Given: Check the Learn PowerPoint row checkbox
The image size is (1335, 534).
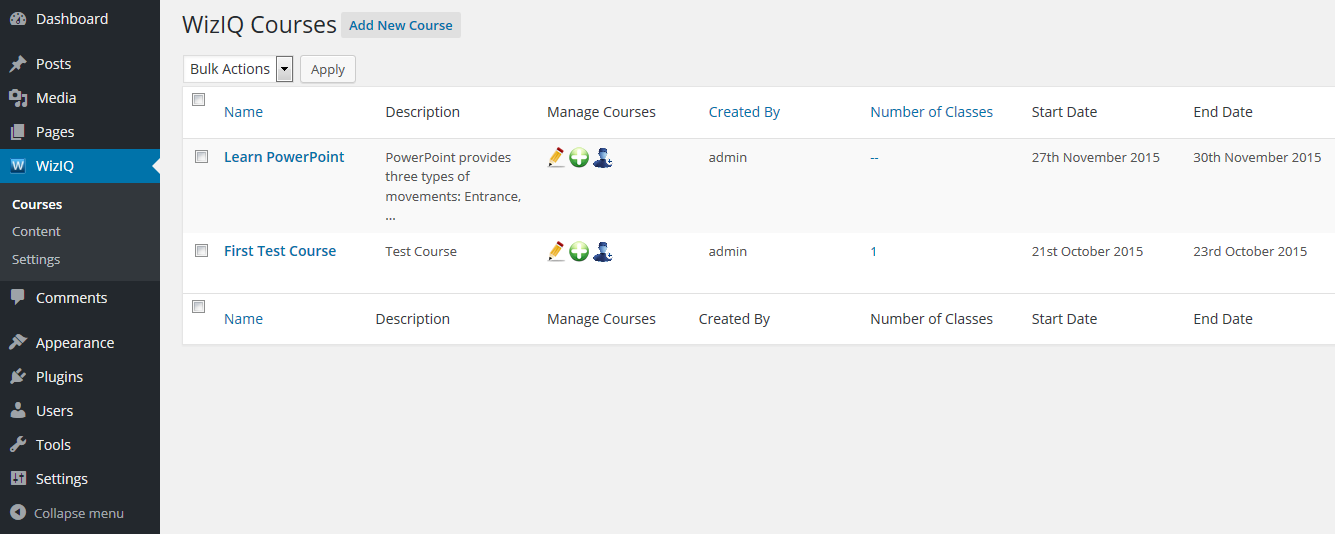Looking at the screenshot, I should 201,157.
